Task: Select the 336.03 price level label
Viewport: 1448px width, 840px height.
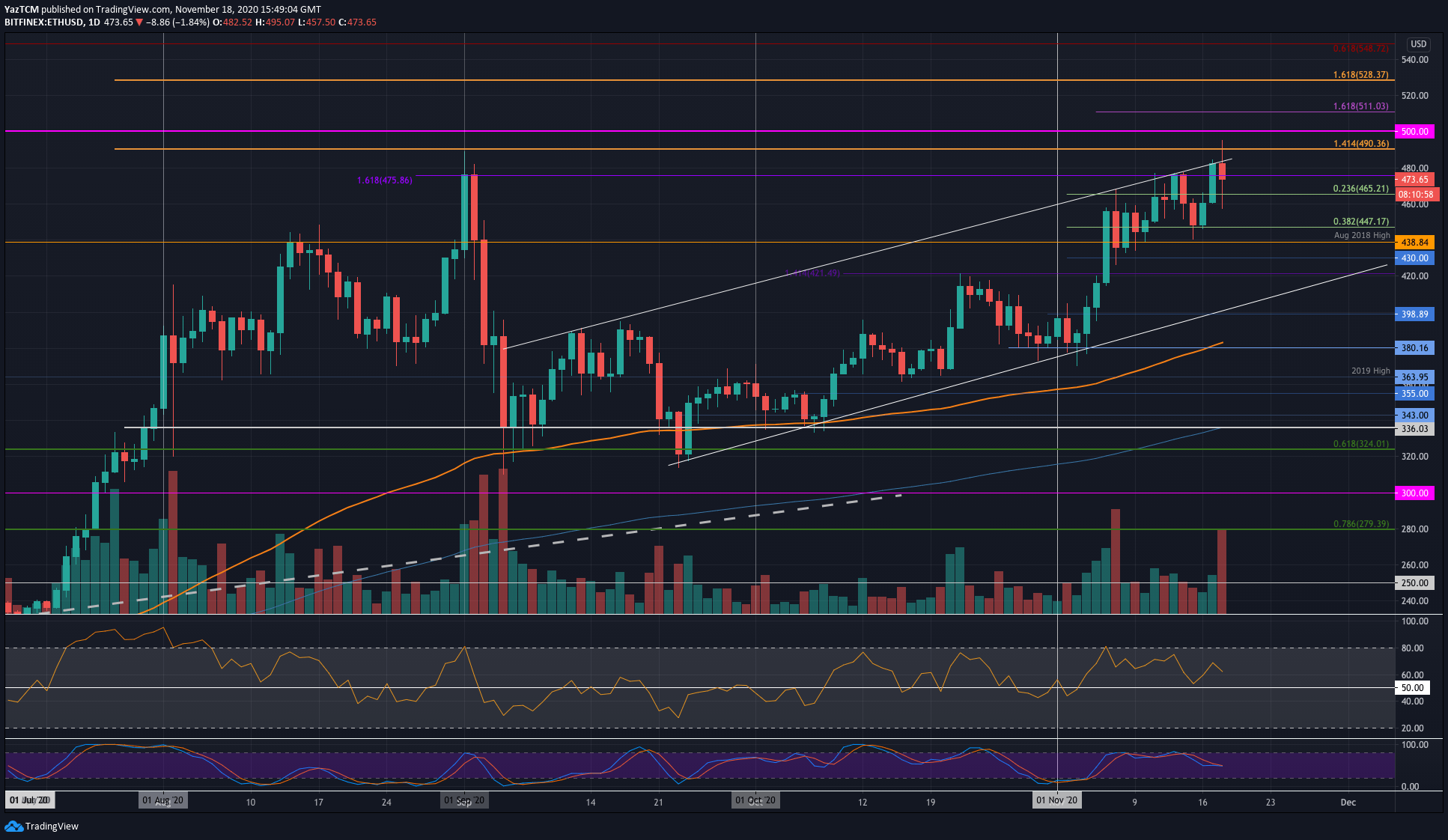Action: click(x=1415, y=429)
